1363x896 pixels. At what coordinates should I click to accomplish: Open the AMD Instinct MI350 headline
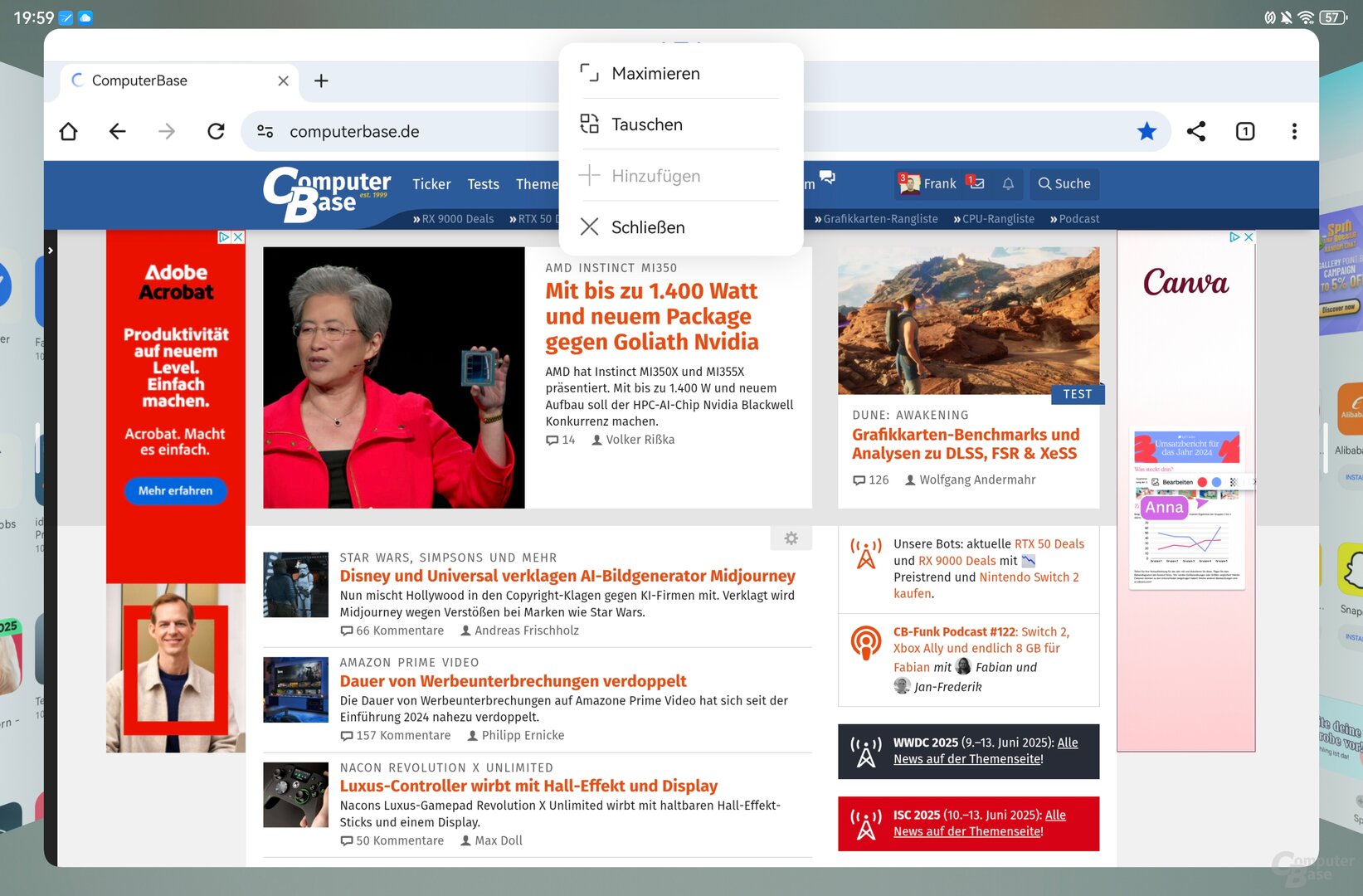651,316
